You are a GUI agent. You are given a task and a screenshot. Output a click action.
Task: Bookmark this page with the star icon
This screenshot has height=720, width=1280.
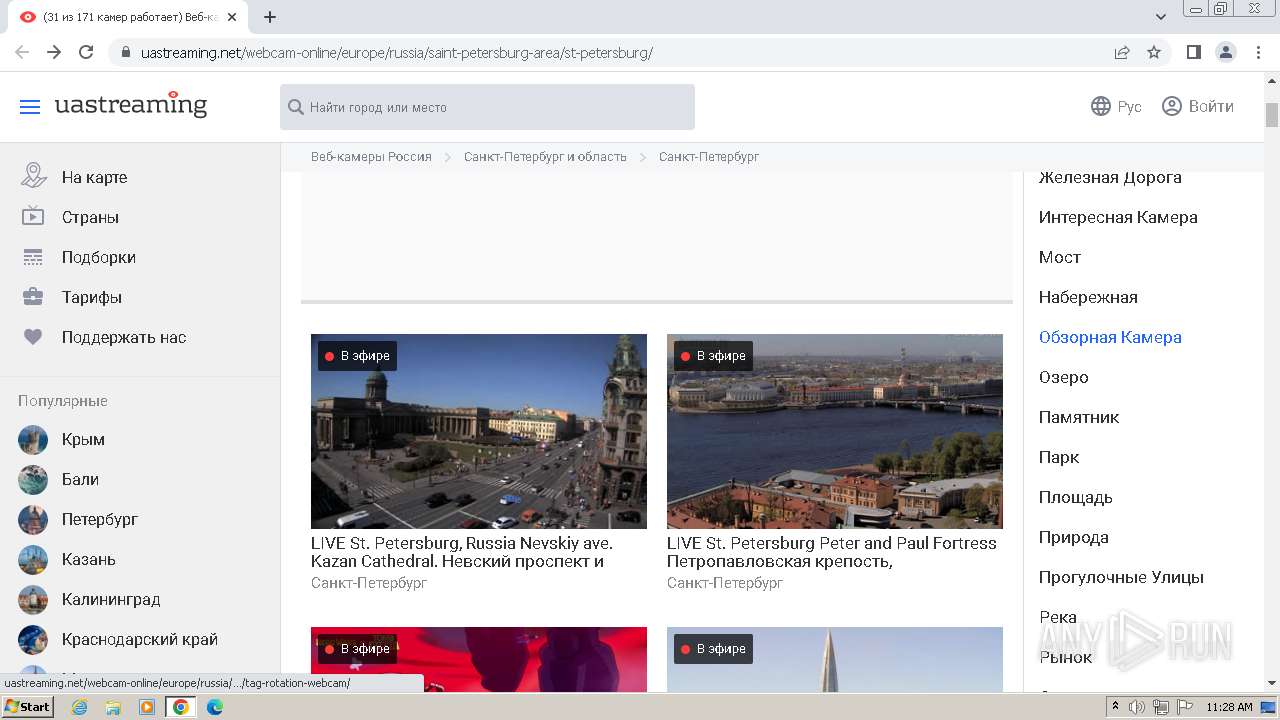coord(1154,52)
